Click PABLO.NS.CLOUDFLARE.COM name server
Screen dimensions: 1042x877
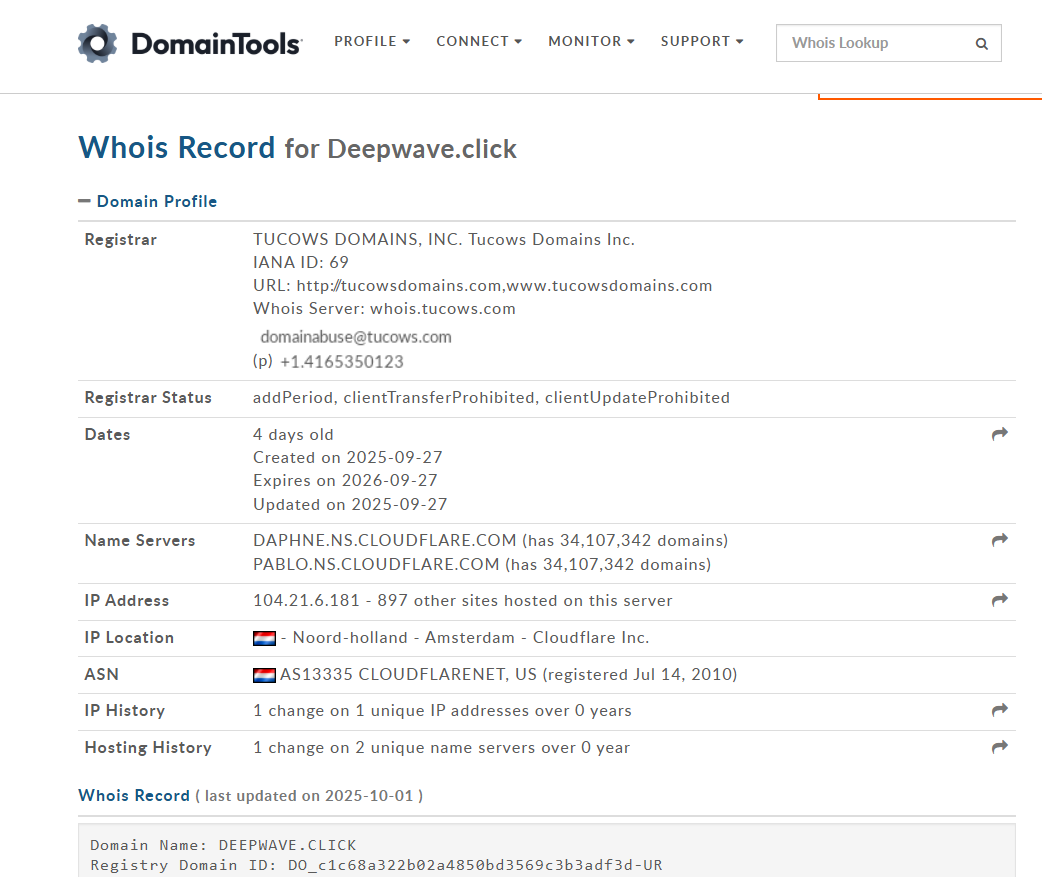click(376, 564)
